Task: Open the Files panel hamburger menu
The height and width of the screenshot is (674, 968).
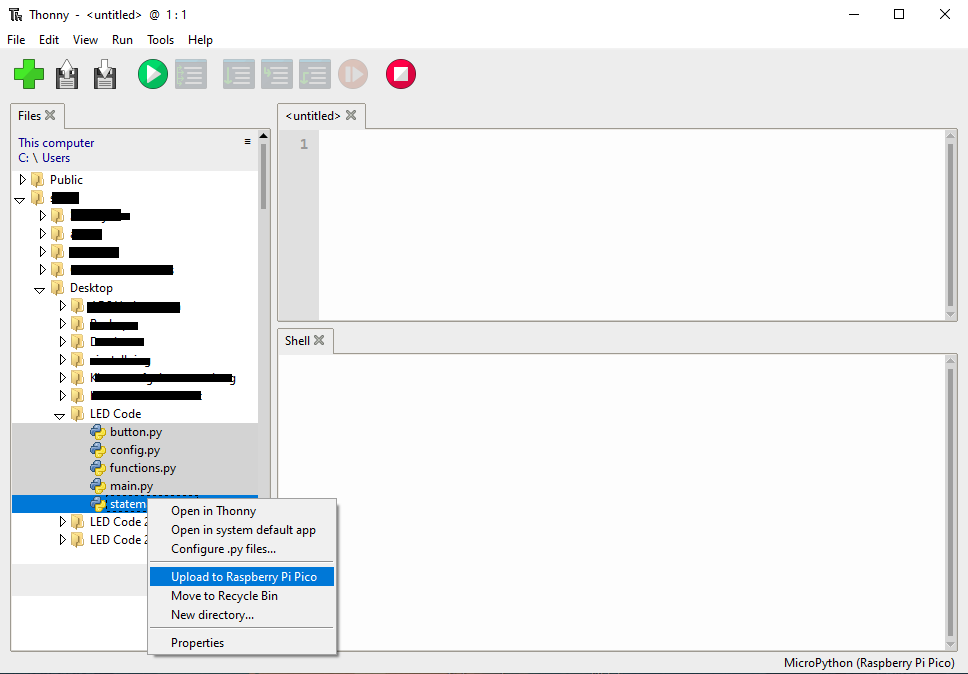Action: pyautogui.click(x=248, y=142)
